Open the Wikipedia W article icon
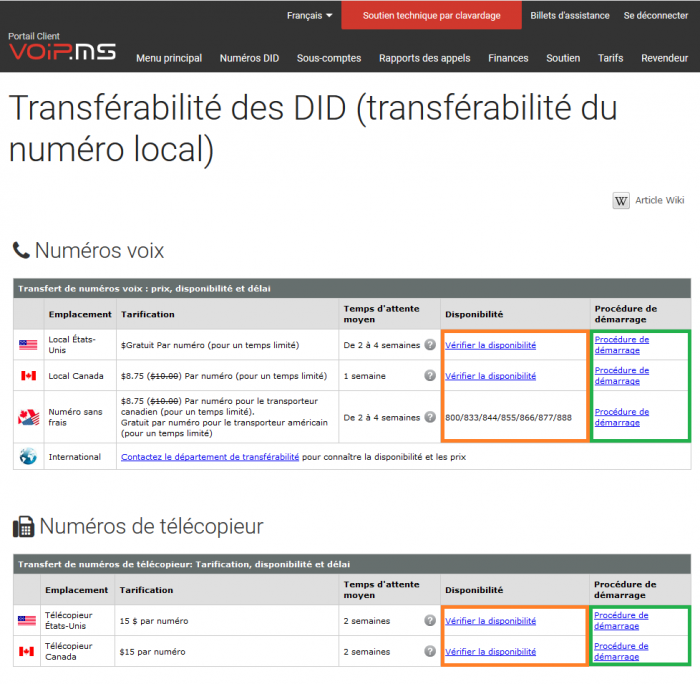This screenshot has width=700, height=684. click(621, 200)
